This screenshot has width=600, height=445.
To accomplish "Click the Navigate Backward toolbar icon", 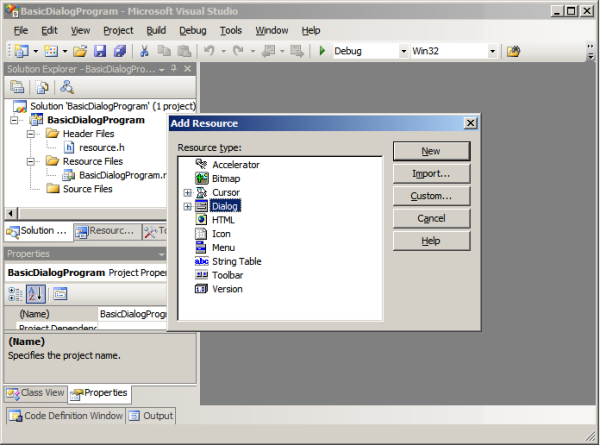I will [268, 51].
